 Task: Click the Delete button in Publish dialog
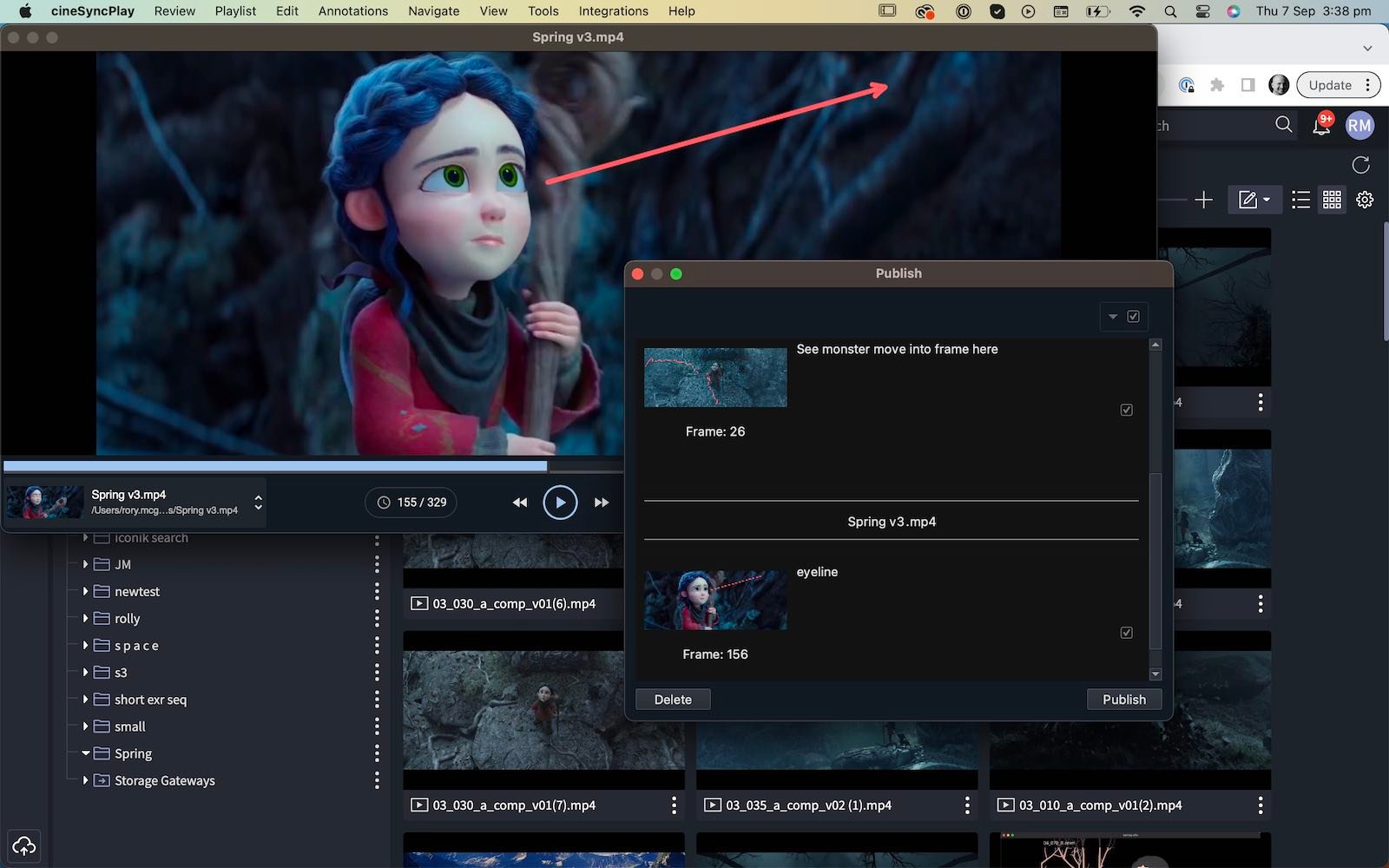coord(673,700)
